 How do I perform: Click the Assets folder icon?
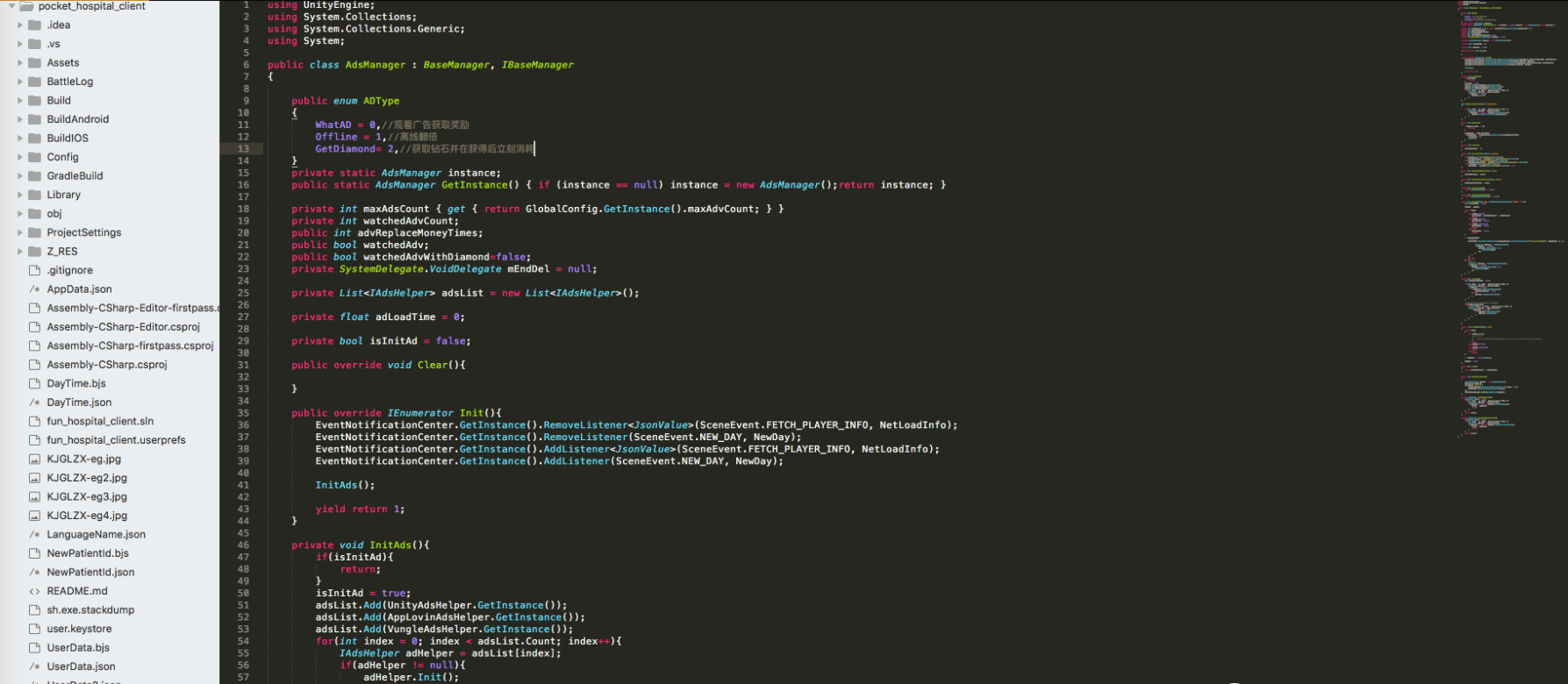coord(35,62)
